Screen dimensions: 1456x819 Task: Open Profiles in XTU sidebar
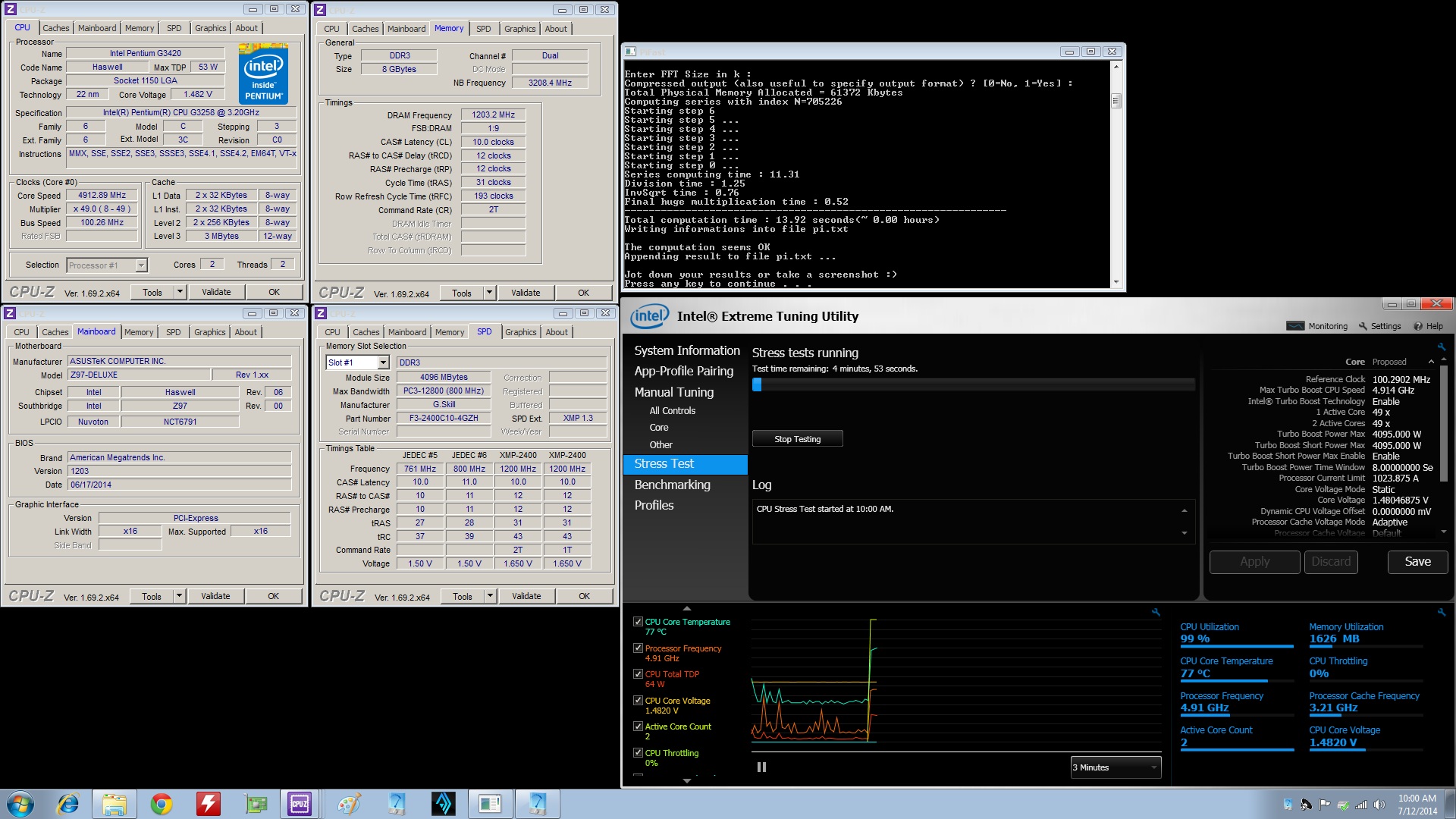click(x=654, y=505)
